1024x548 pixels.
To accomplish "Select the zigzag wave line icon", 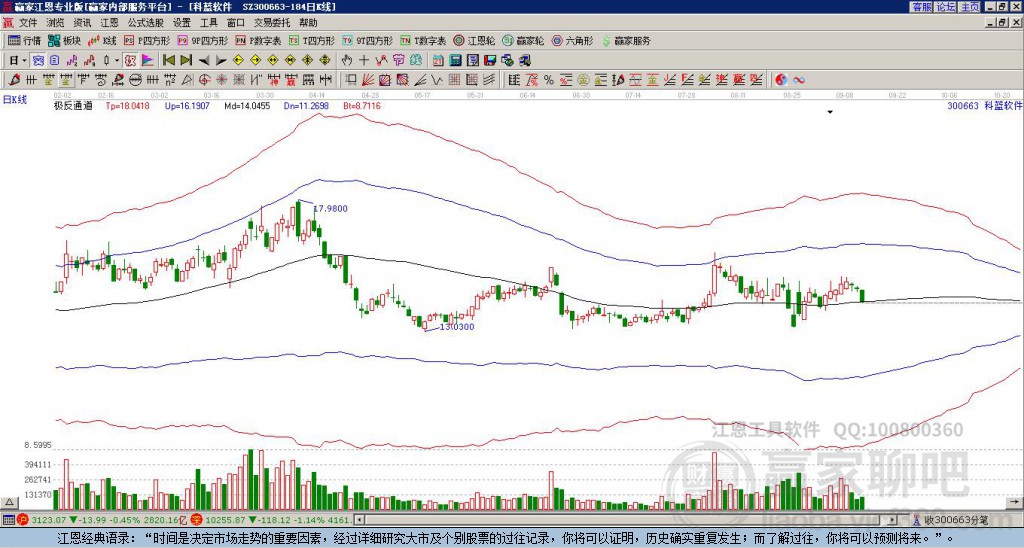I will [x=436, y=80].
